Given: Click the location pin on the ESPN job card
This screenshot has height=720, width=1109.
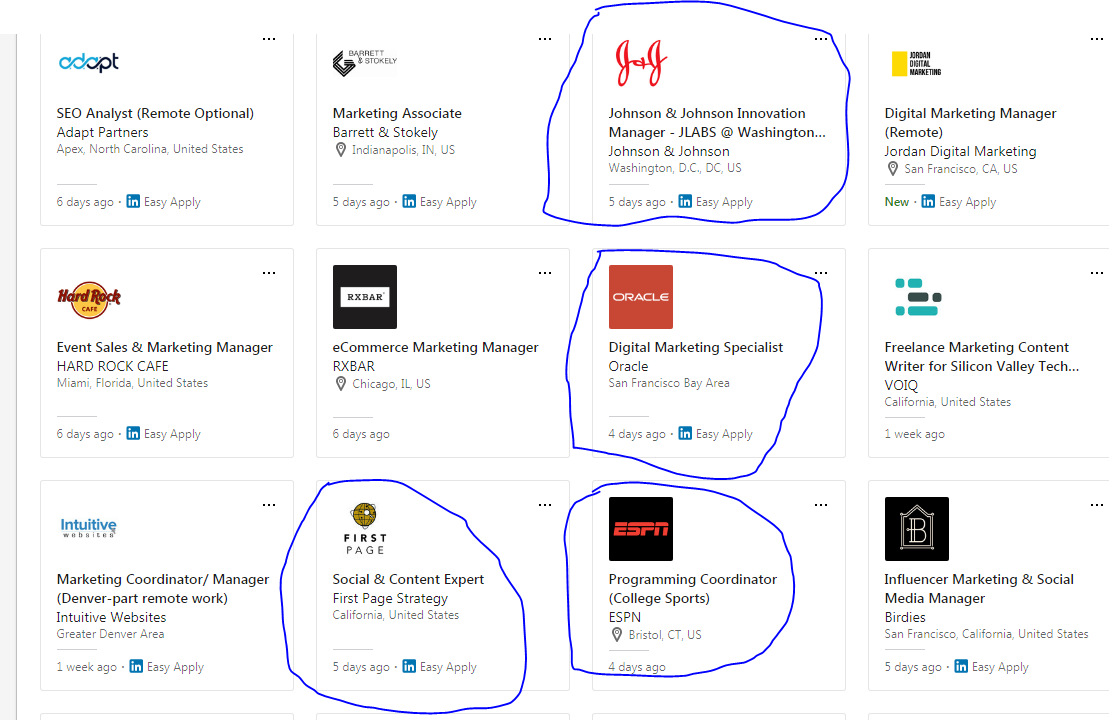Looking at the screenshot, I should coord(618,634).
